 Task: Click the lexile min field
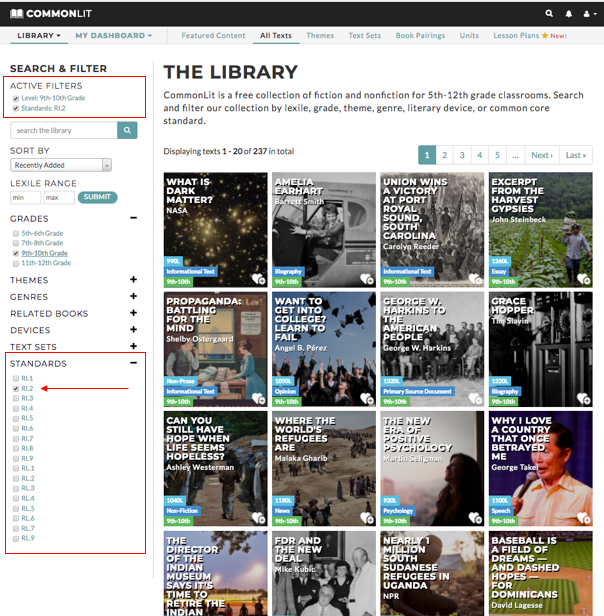coord(26,197)
